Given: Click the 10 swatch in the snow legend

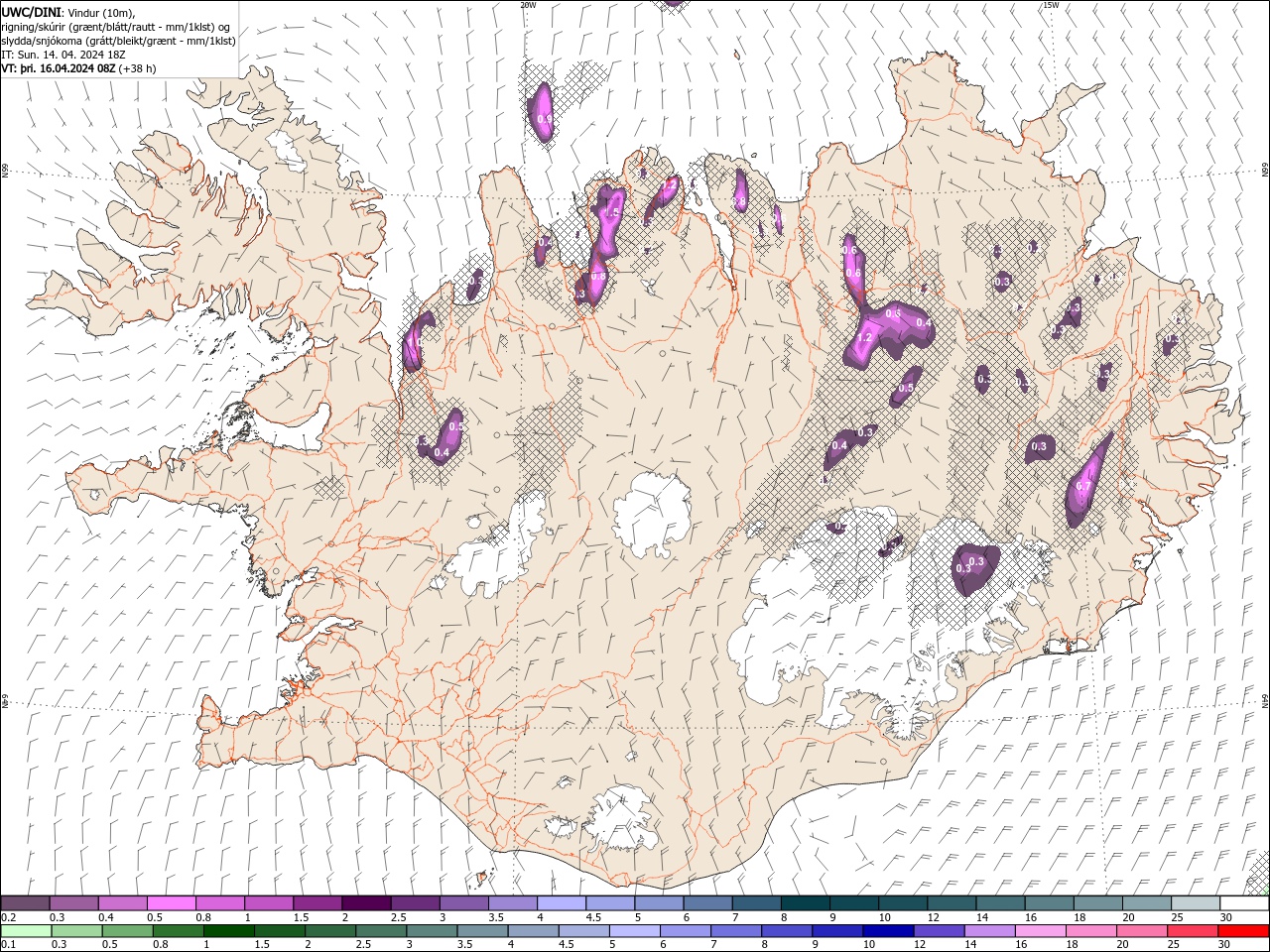Looking at the screenshot, I should pyautogui.click(x=903, y=903).
